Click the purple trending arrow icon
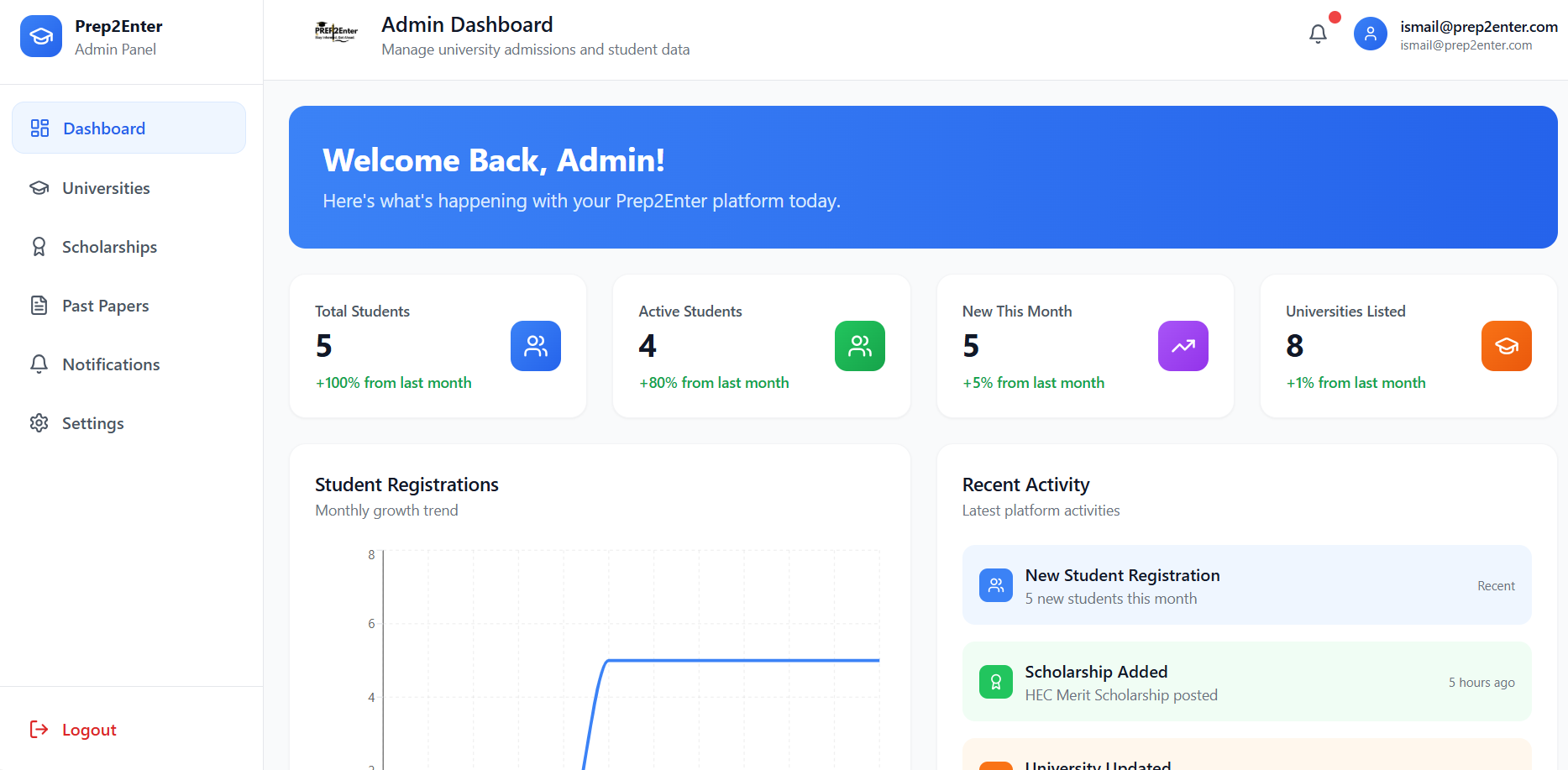The width and height of the screenshot is (1568, 770). tap(1183, 346)
